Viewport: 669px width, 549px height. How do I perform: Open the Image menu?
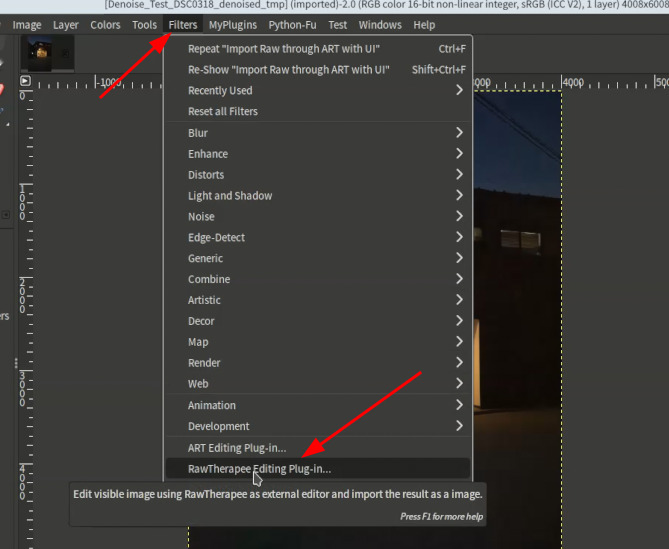pos(27,25)
